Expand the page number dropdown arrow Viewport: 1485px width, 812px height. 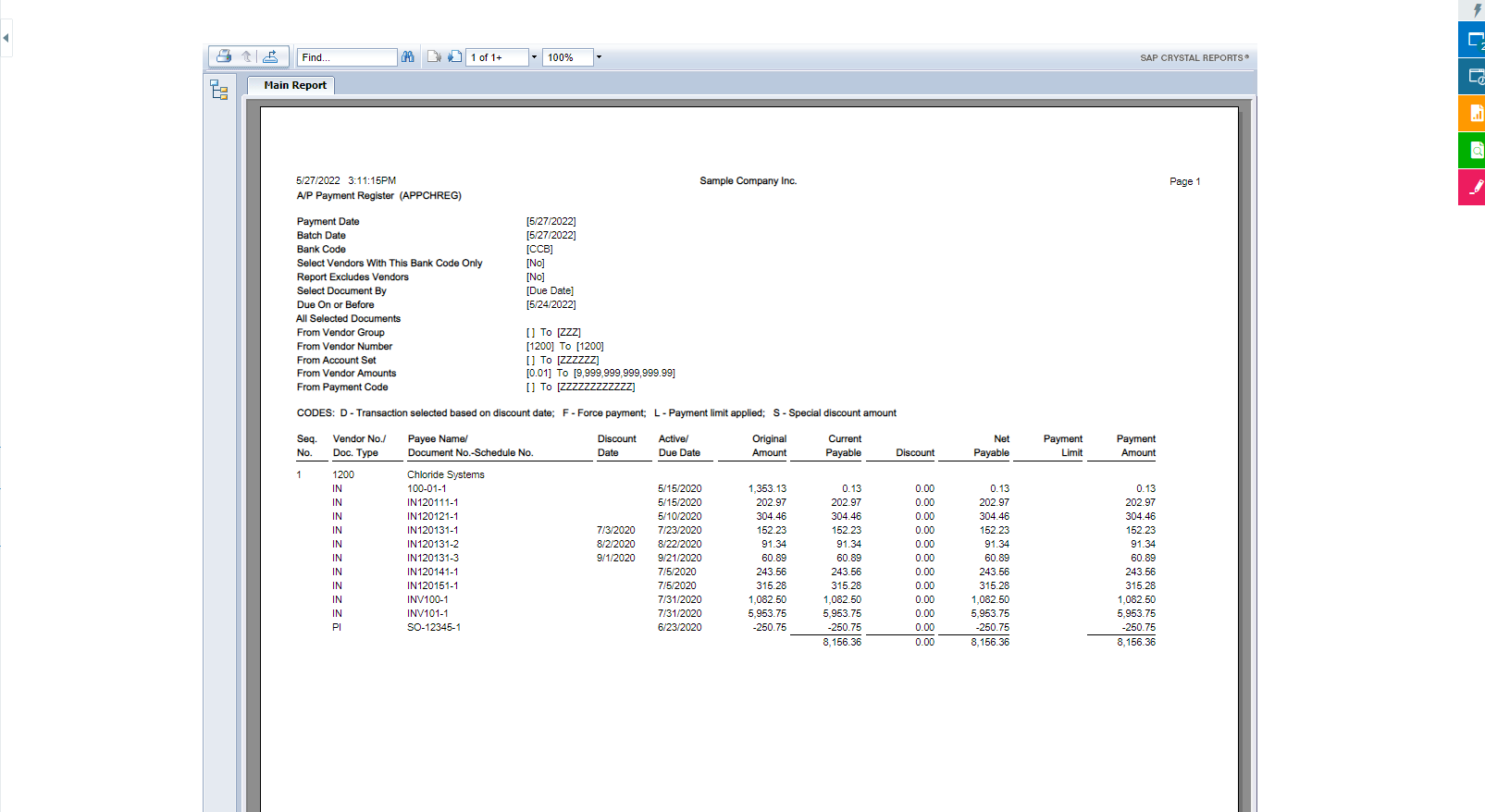point(534,57)
